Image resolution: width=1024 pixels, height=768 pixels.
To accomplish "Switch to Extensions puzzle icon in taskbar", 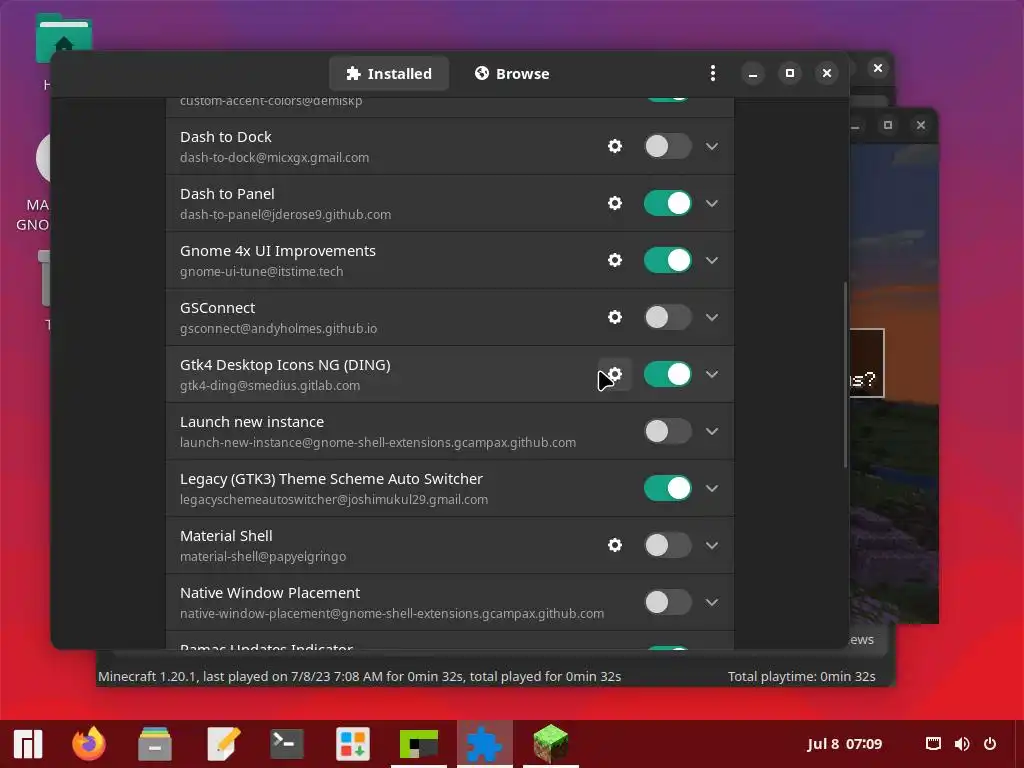I will (485, 743).
